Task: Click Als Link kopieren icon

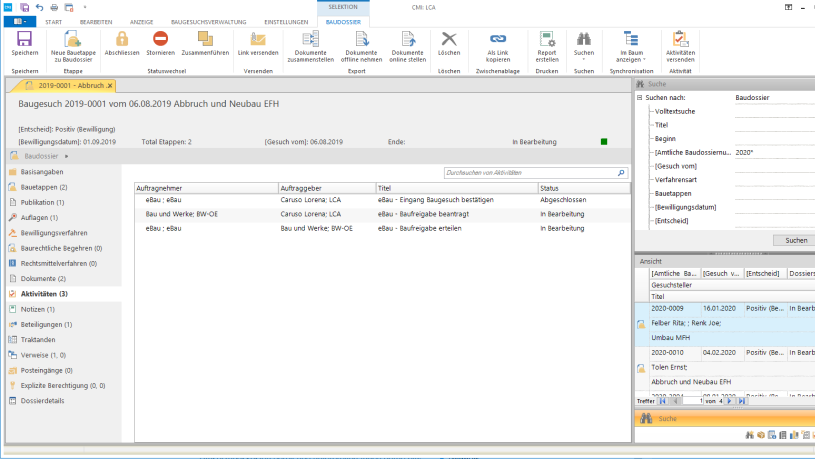Action: point(497,42)
